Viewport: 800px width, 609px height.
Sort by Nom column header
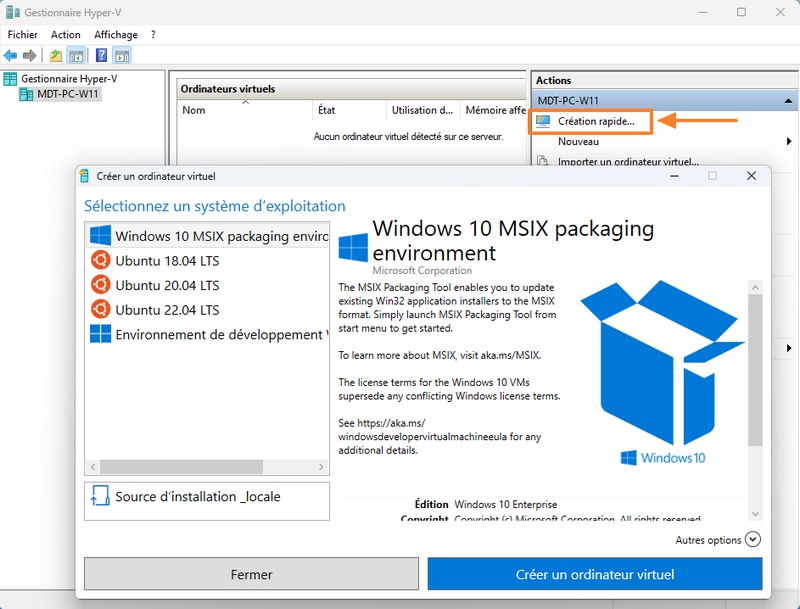[194, 110]
